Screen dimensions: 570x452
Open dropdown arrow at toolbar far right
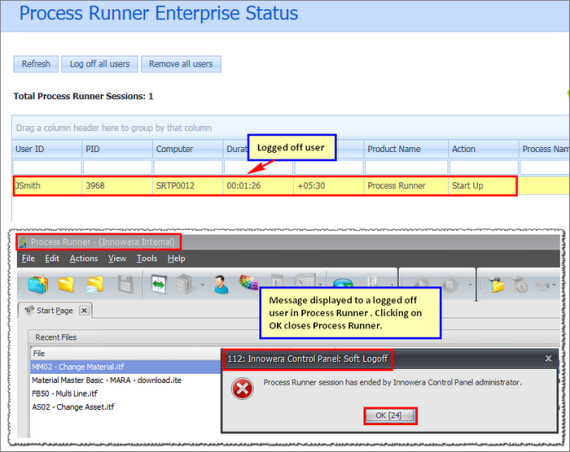[x=554, y=285]
